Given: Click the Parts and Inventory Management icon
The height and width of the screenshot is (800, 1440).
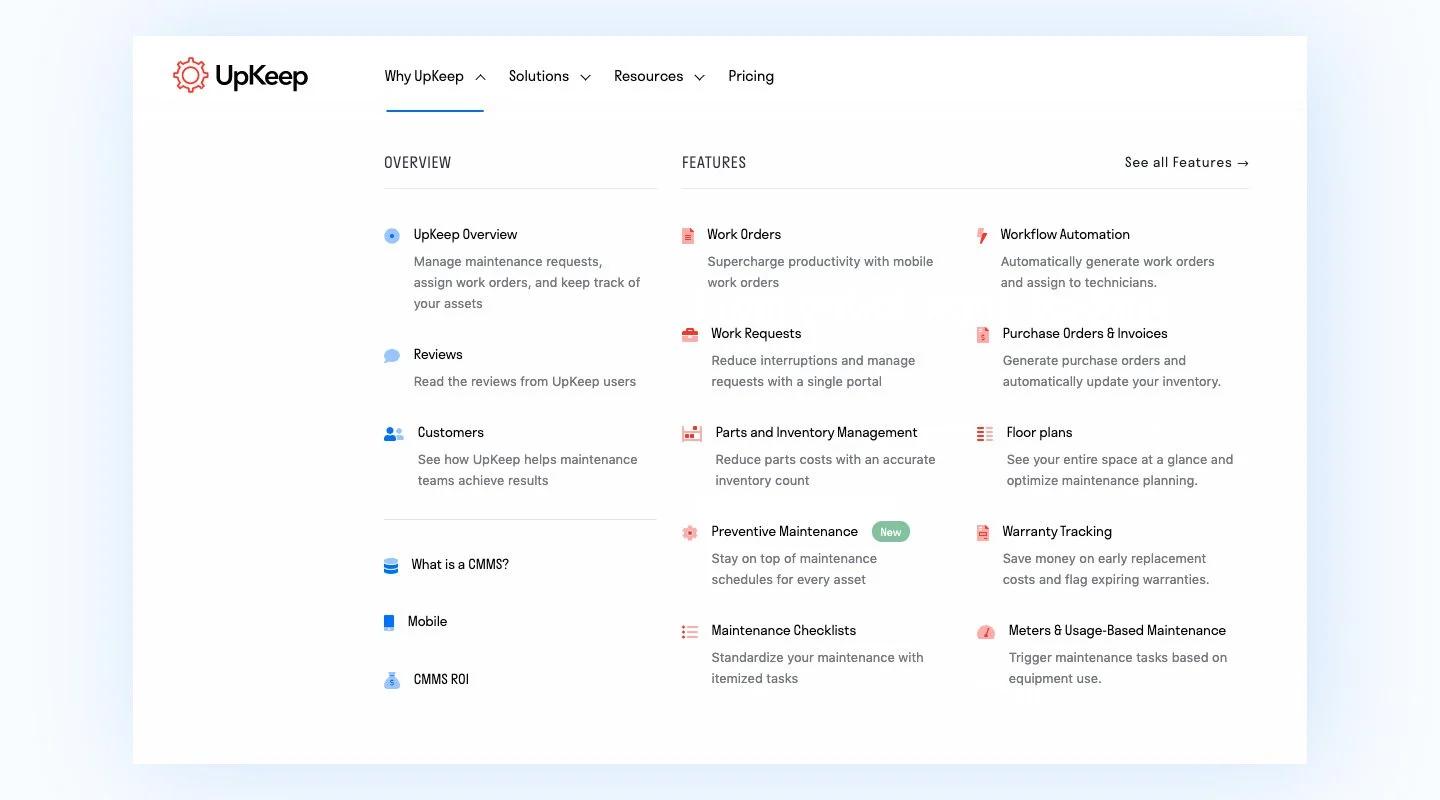Looking at the screenshot, I should [x=691, y=433].
